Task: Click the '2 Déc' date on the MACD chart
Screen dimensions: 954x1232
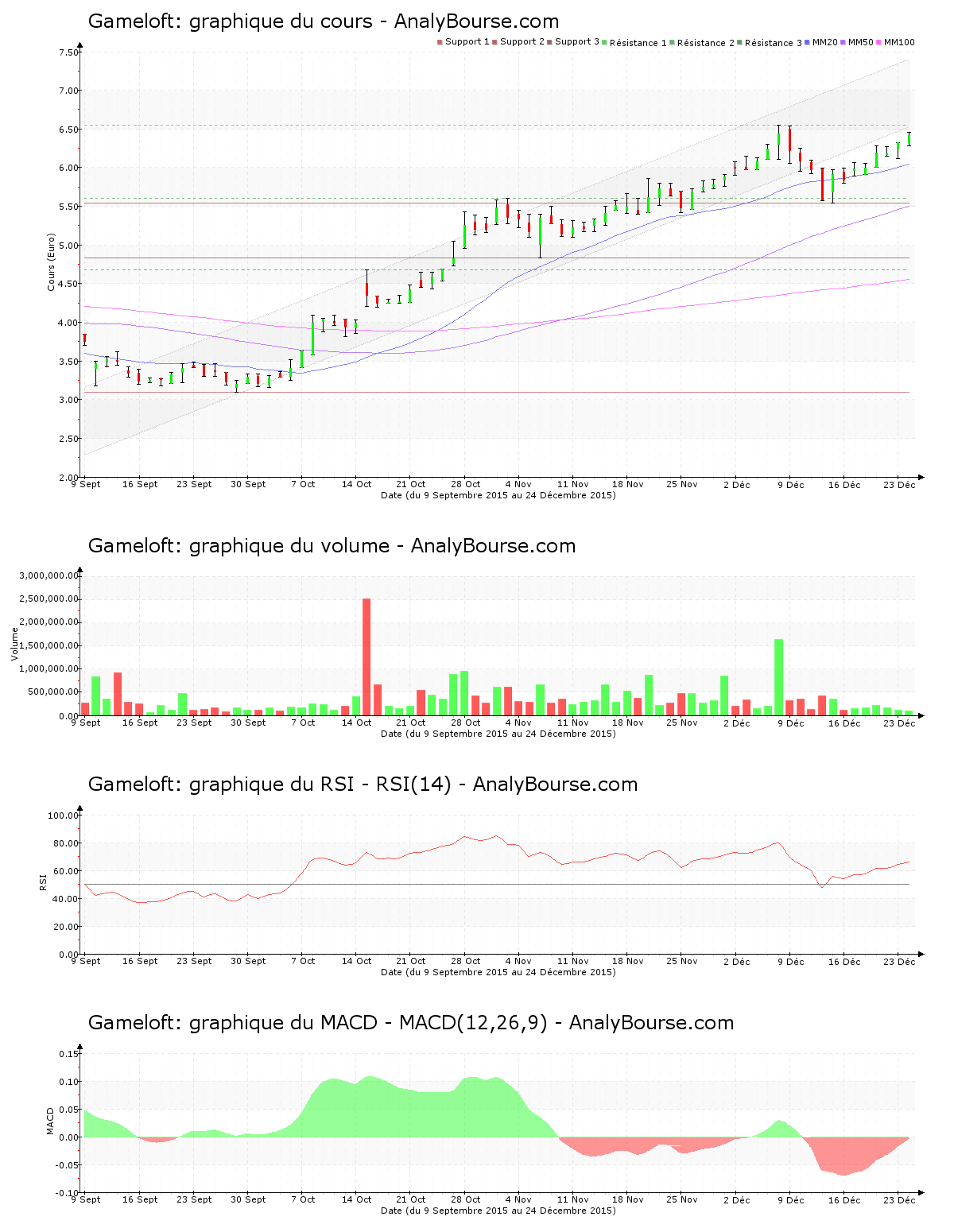Action: [x=737, y=1199]
